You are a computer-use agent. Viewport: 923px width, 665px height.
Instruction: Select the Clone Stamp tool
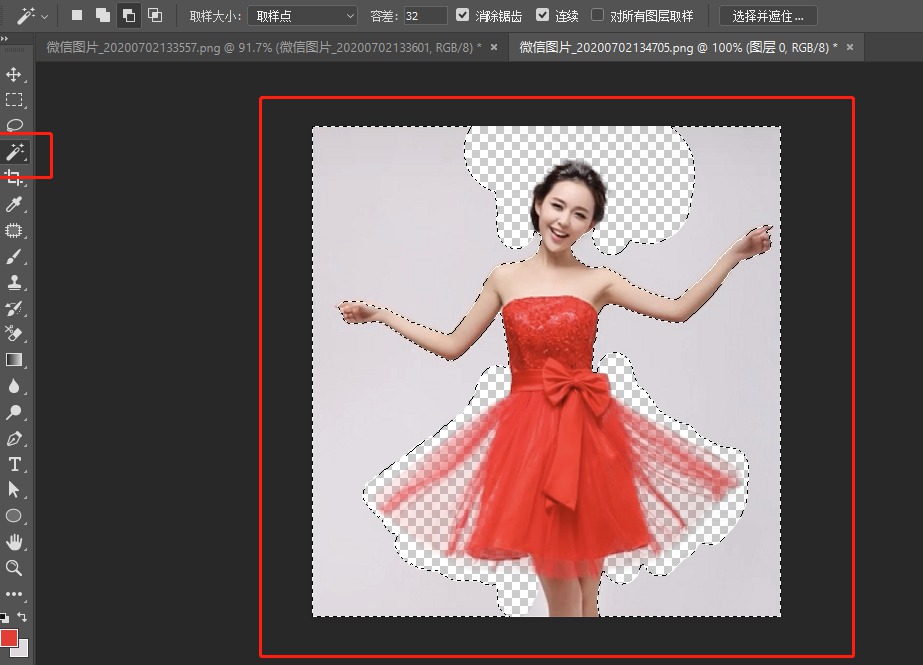(13, 282)
